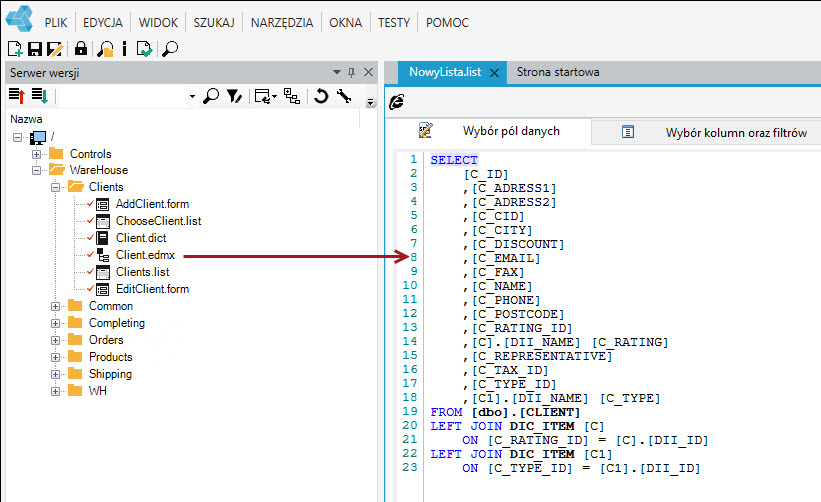Close the NowyLista.list tab
821x502 pixels.
tap(494, 73)
